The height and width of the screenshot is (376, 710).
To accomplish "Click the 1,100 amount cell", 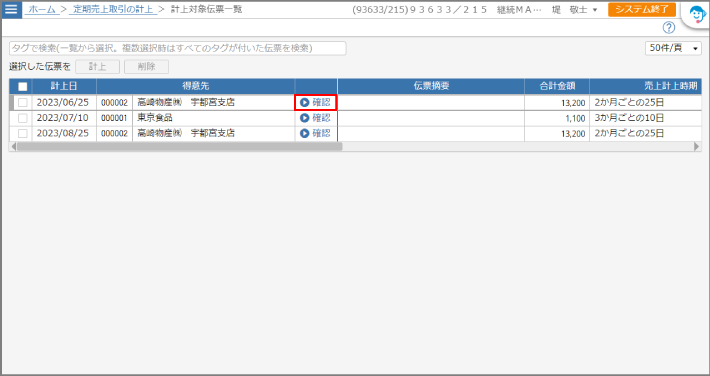I will (x=557, y=118).
